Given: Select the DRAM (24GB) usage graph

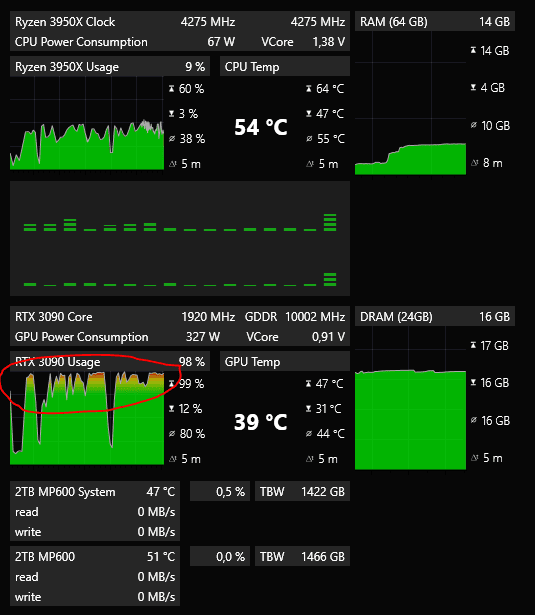Looking at the screenshot, I should tap(410, 398).
